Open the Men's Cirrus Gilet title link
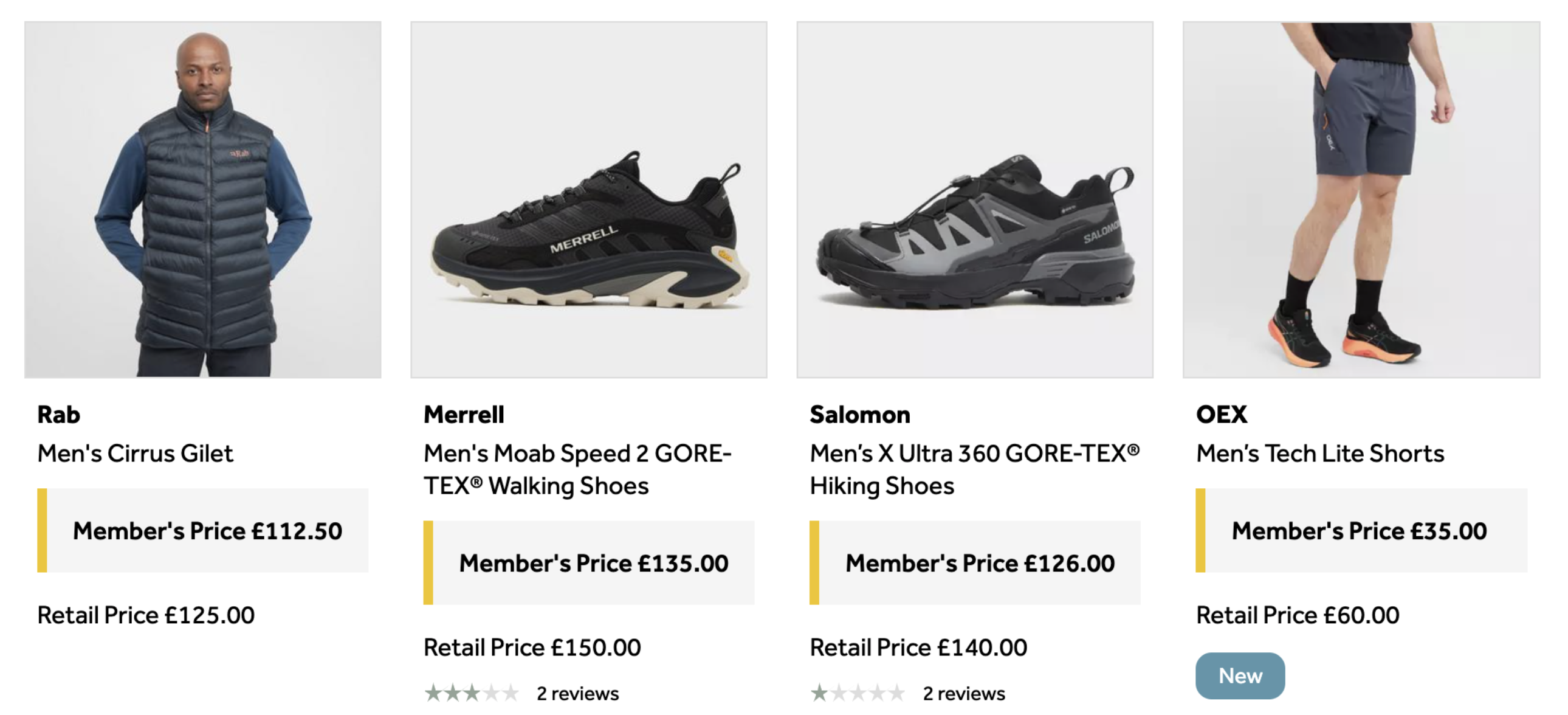The width and height of the screenshot is (1568, 715). [135, 454]
